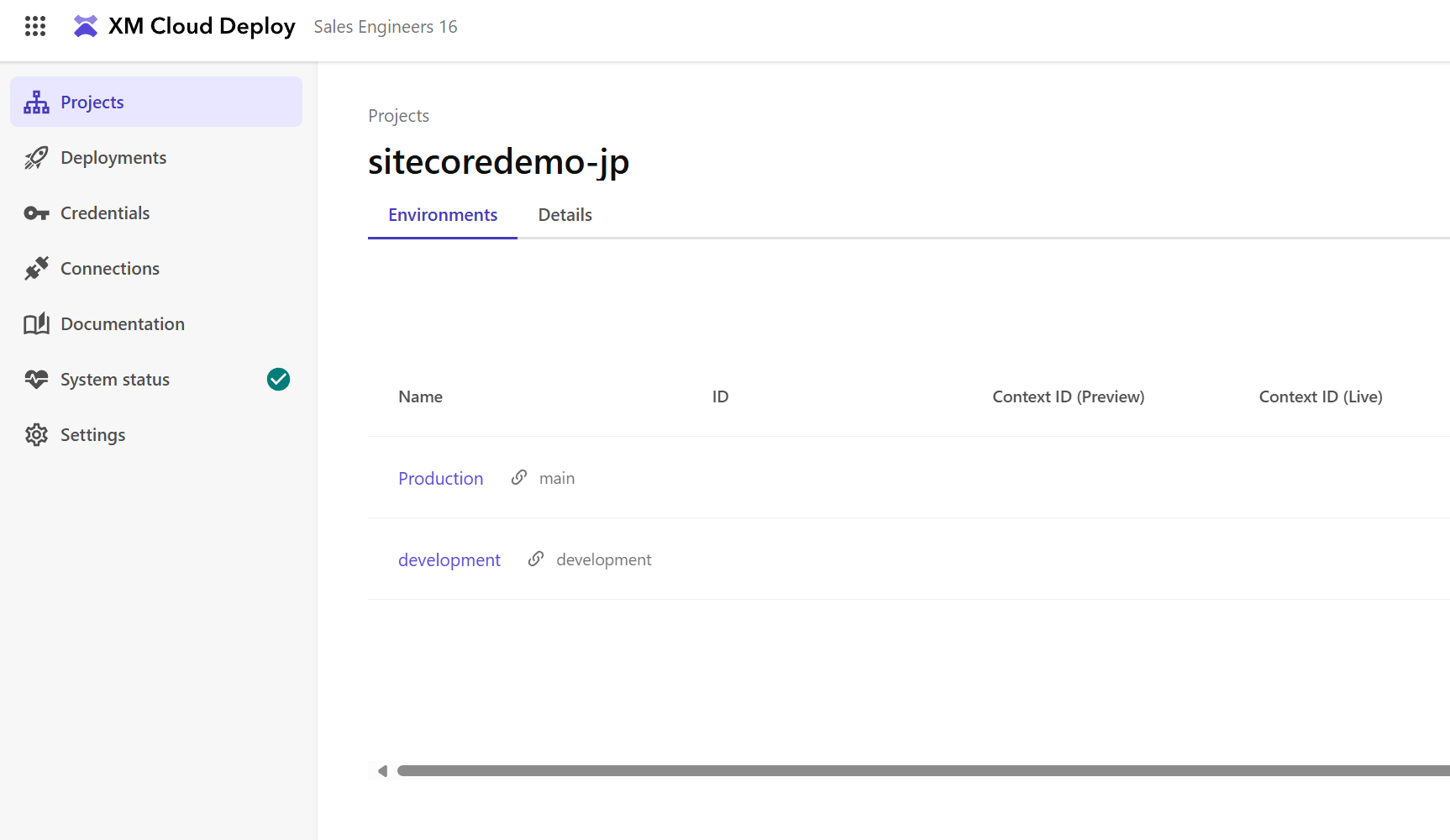Select the Environments tab
This screenshot has width=1450, height=840.
point(443,215)
